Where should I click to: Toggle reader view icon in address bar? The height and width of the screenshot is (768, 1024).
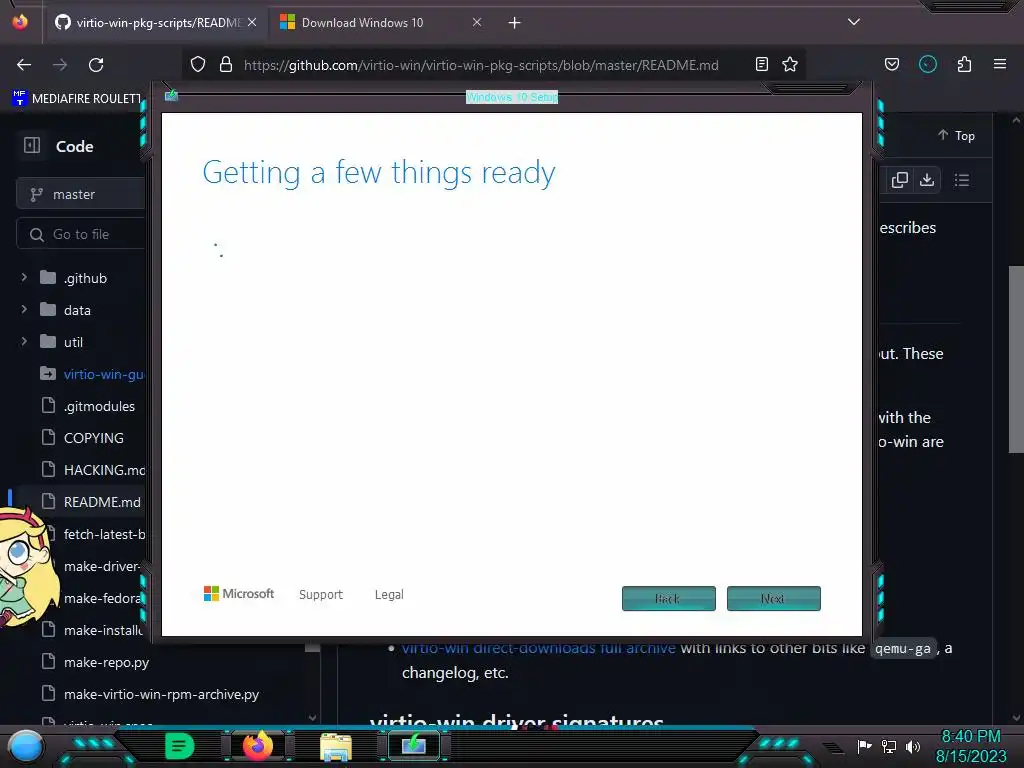(761, 64)
